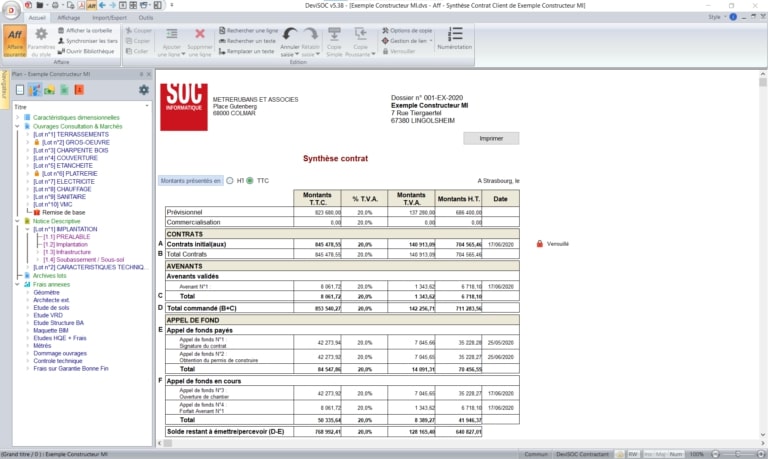
Task: Click the Numérotation list icon
Action: (x=454, y=38)
